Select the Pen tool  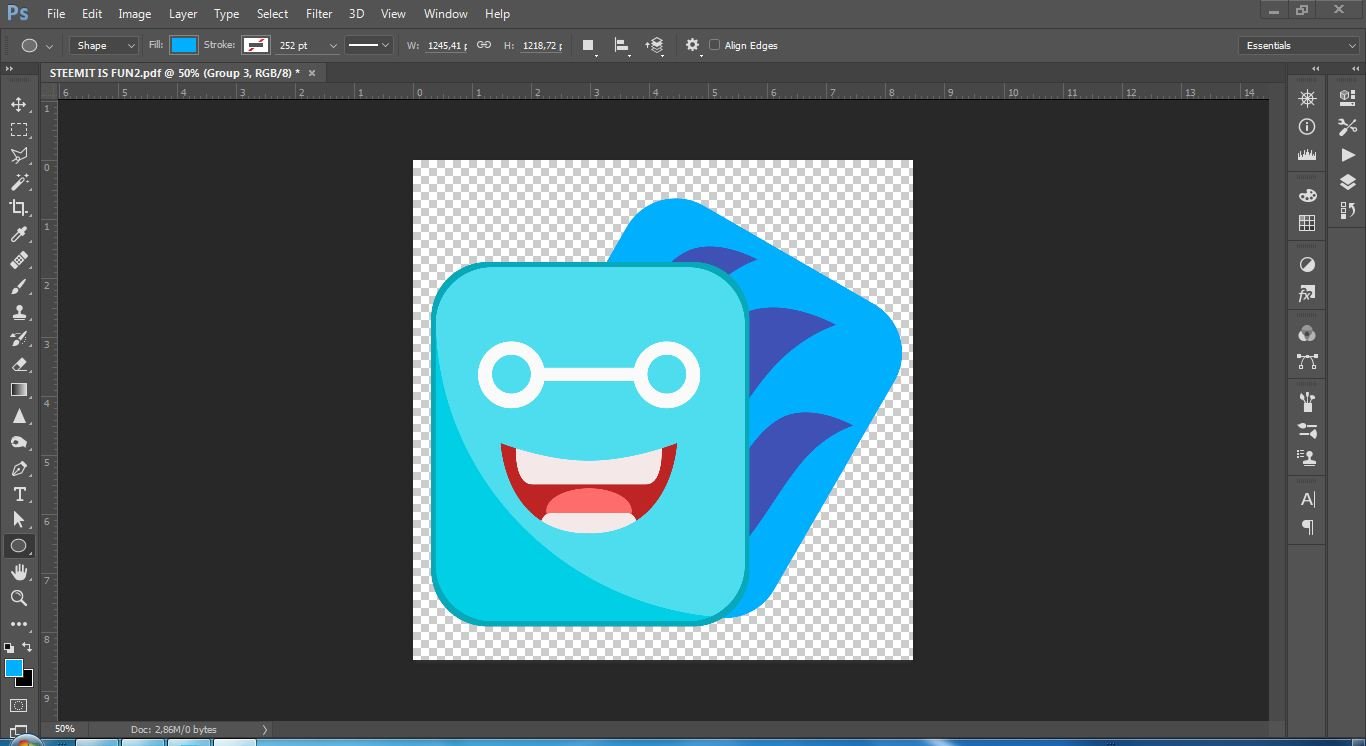(19, 468)
